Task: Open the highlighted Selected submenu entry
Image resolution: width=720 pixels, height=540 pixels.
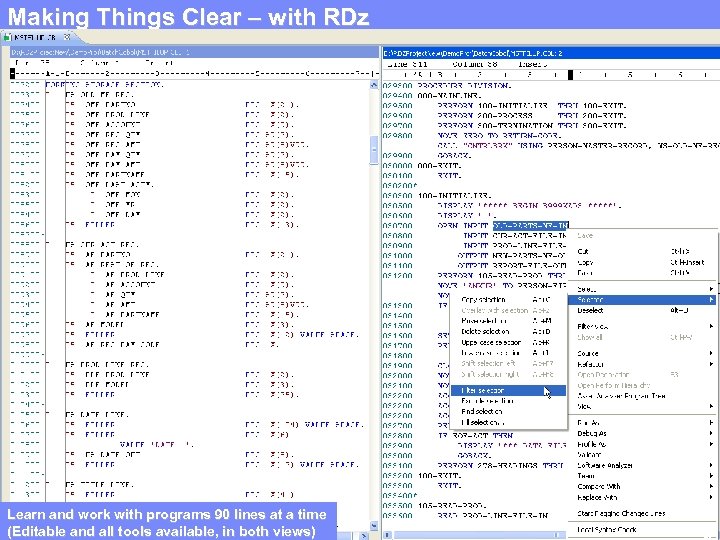Action: pos(642,300)
